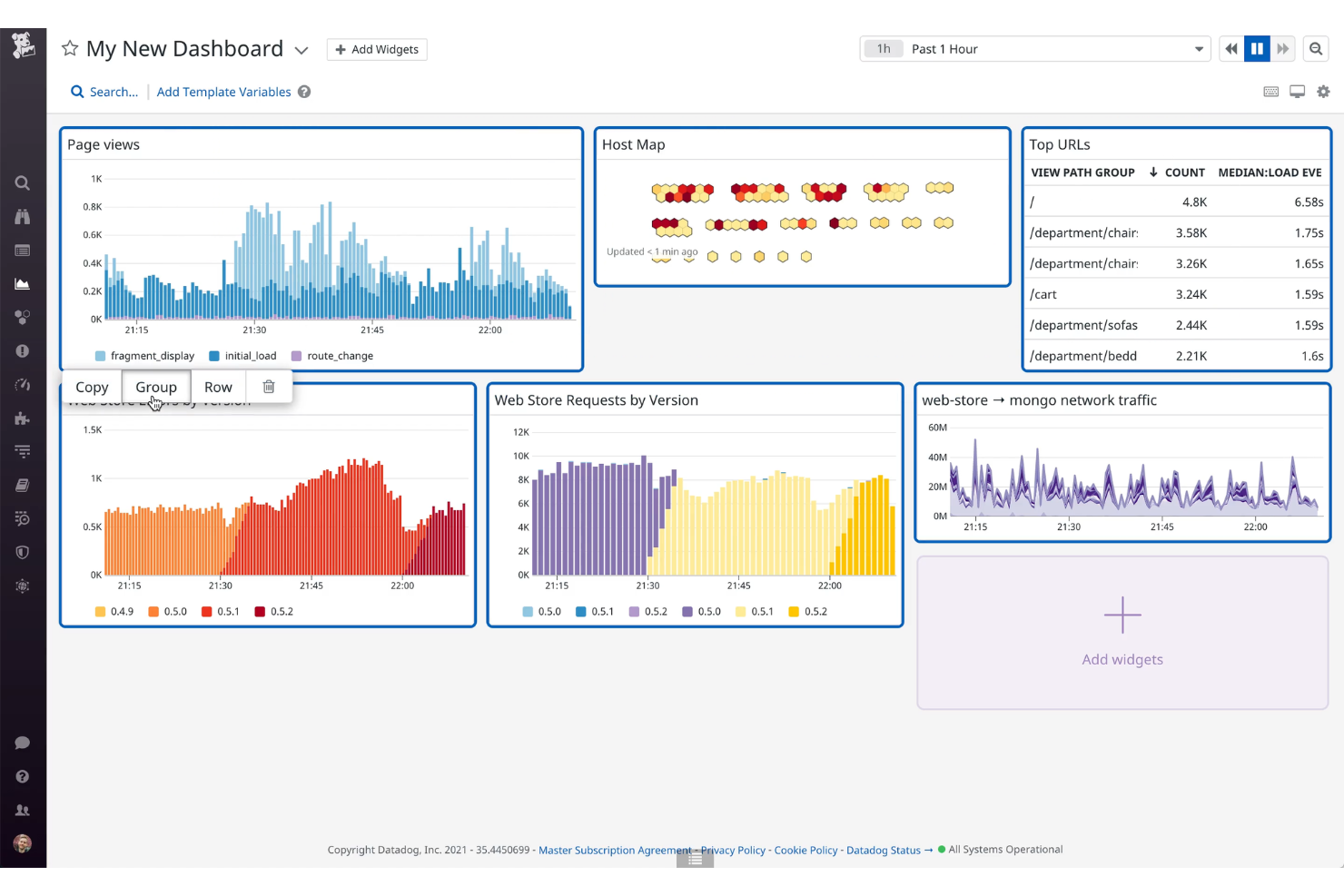Expand the My New Dashboard title dropdown
The width and height of the screenshot is (1344, 896).
click(301, 50)
